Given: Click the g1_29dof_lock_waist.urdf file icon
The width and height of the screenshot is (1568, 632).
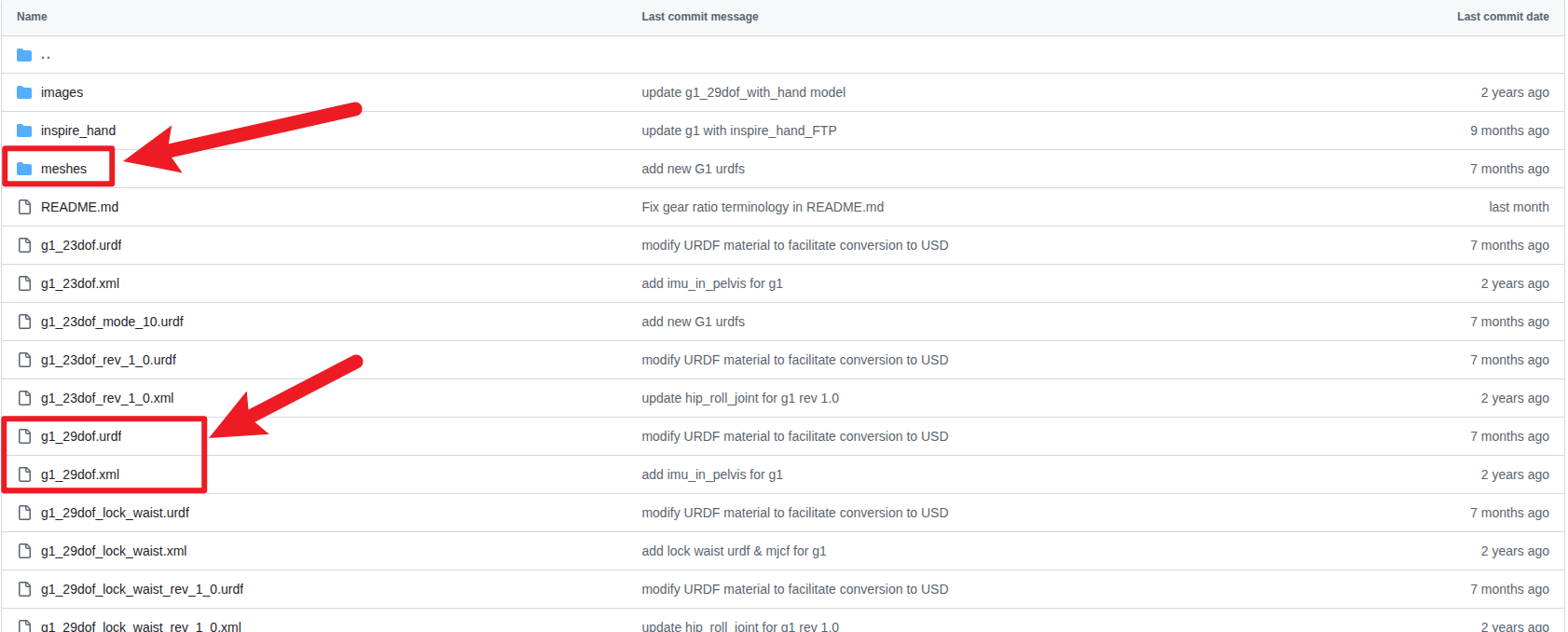Looking at the screenshot, I should click(24, 513).
